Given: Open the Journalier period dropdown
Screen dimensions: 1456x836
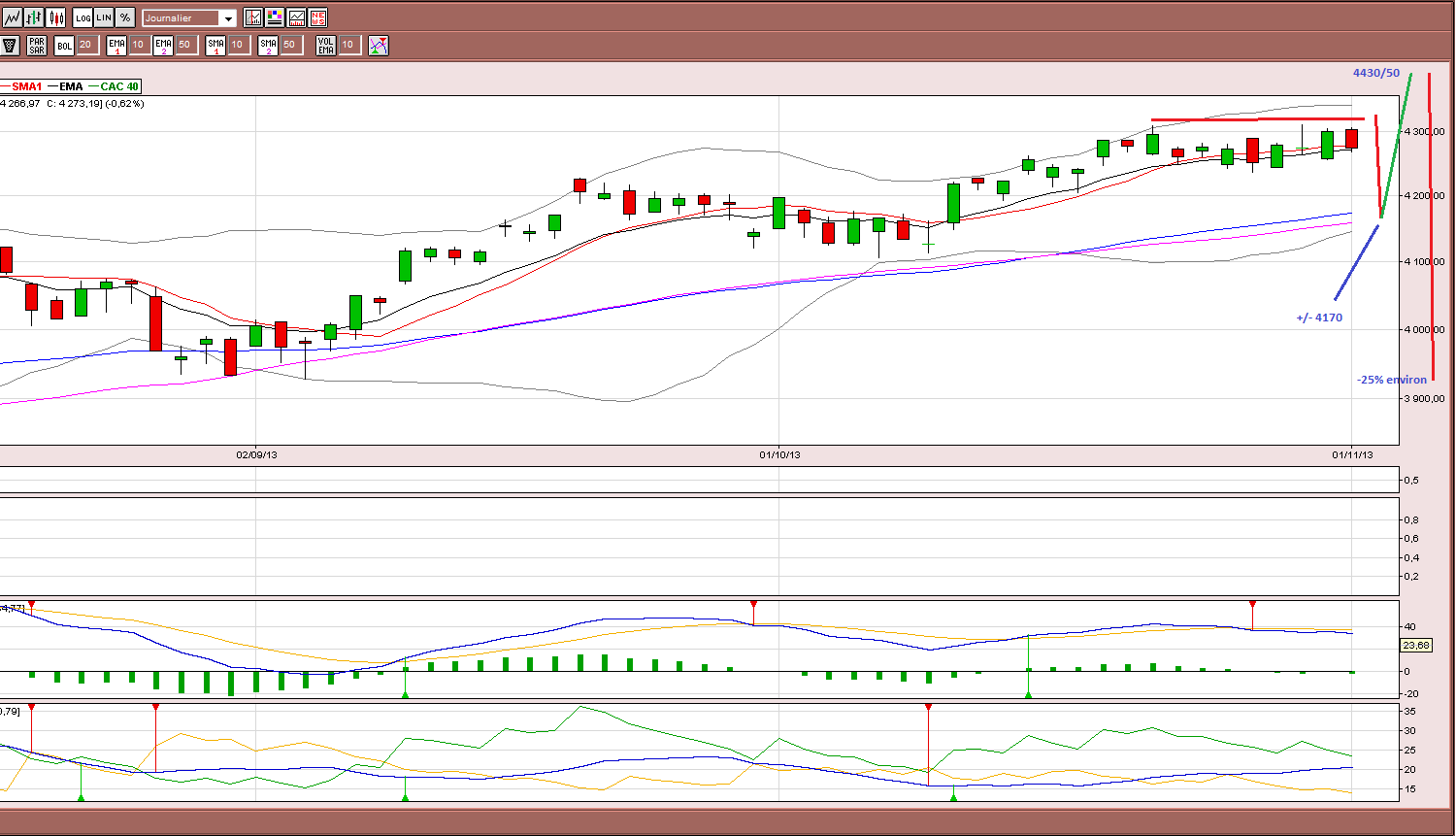Looking at the screenshot, I should (189, 17).
